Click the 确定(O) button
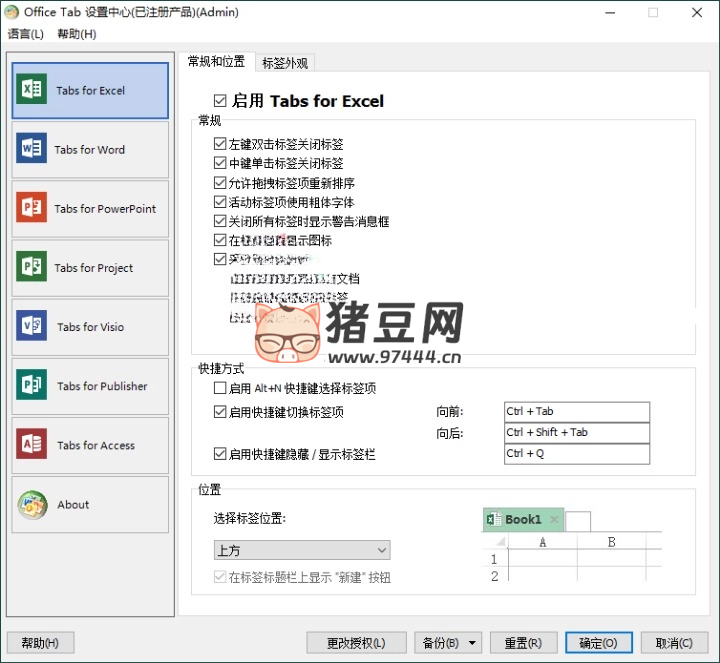The width and height of the screenshot is (720, 663). click(x=598, y=643)
